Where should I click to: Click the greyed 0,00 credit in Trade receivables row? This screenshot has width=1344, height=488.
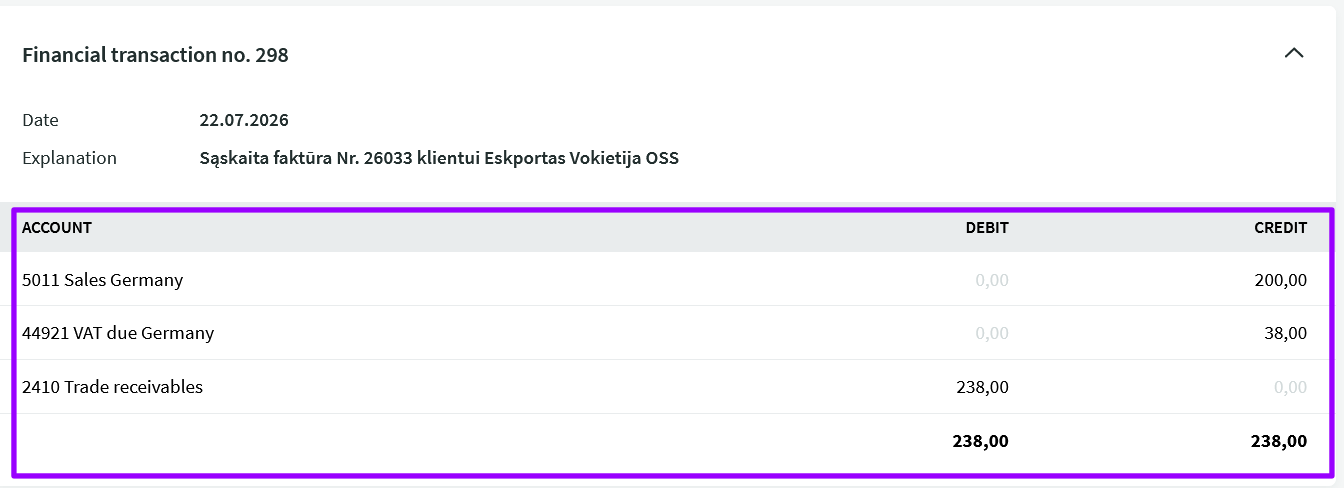pos(1291,388)
